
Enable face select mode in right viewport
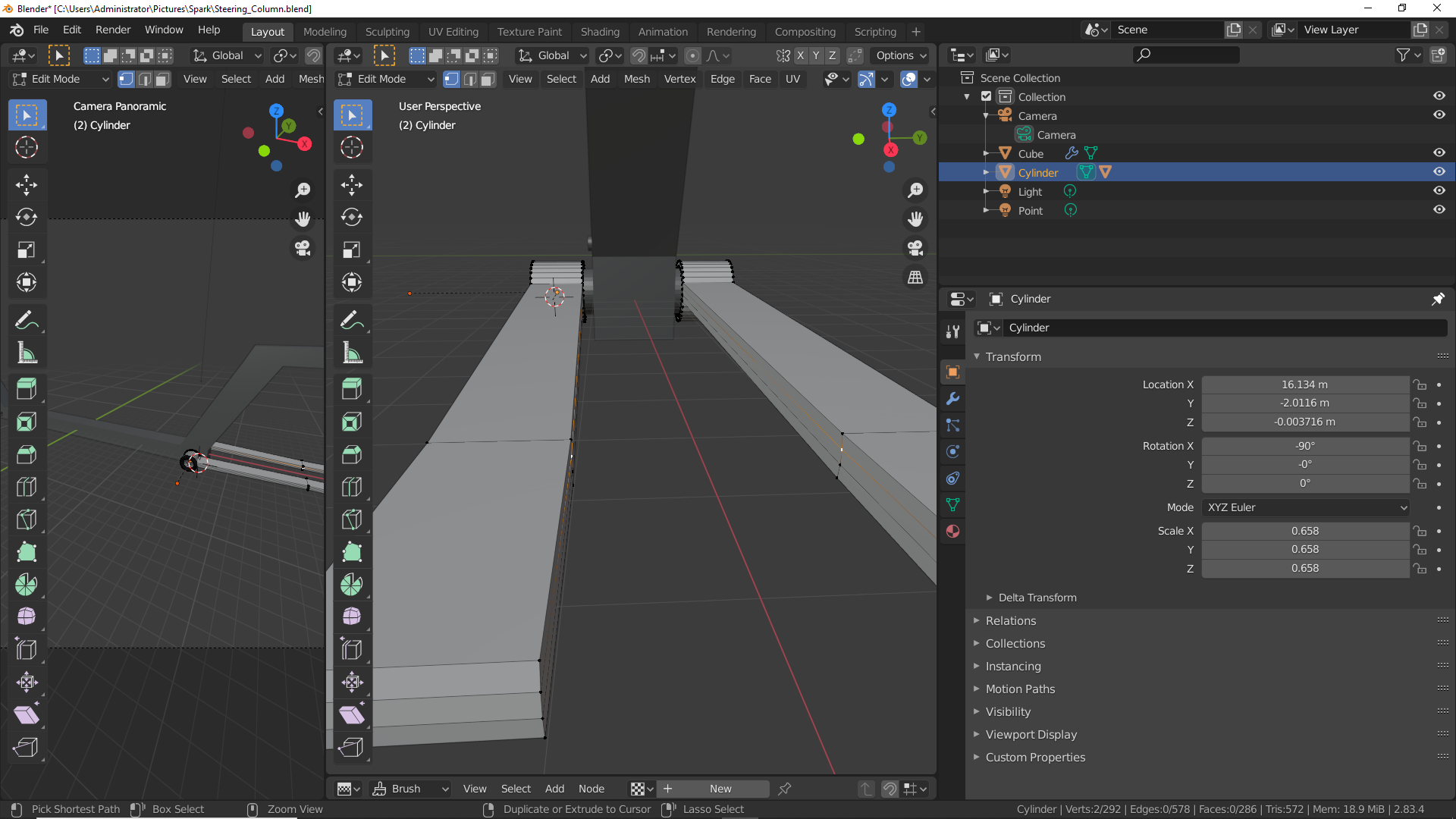(488, 79)
